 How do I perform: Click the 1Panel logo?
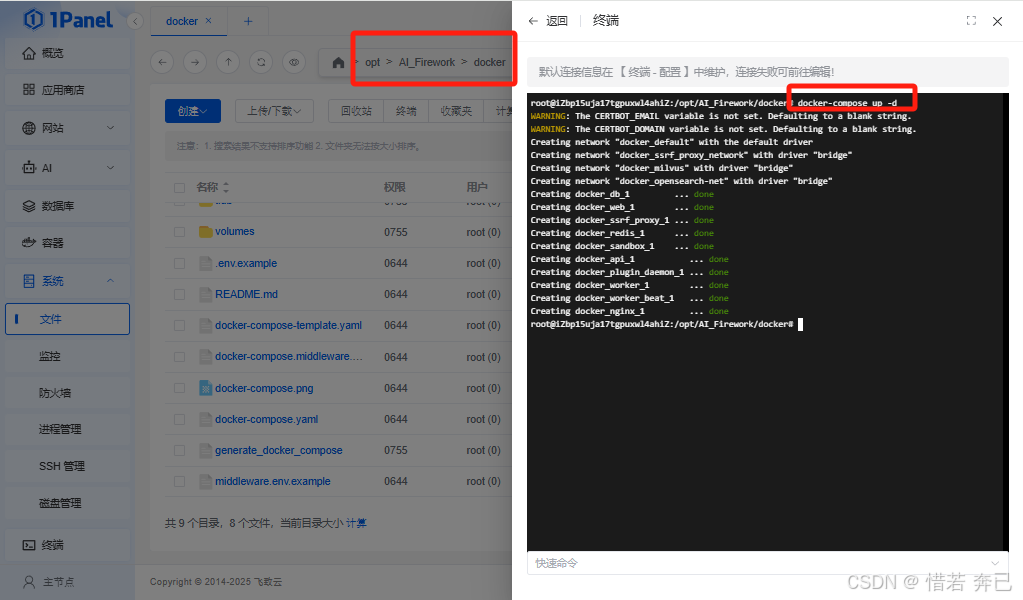[68, 20]
